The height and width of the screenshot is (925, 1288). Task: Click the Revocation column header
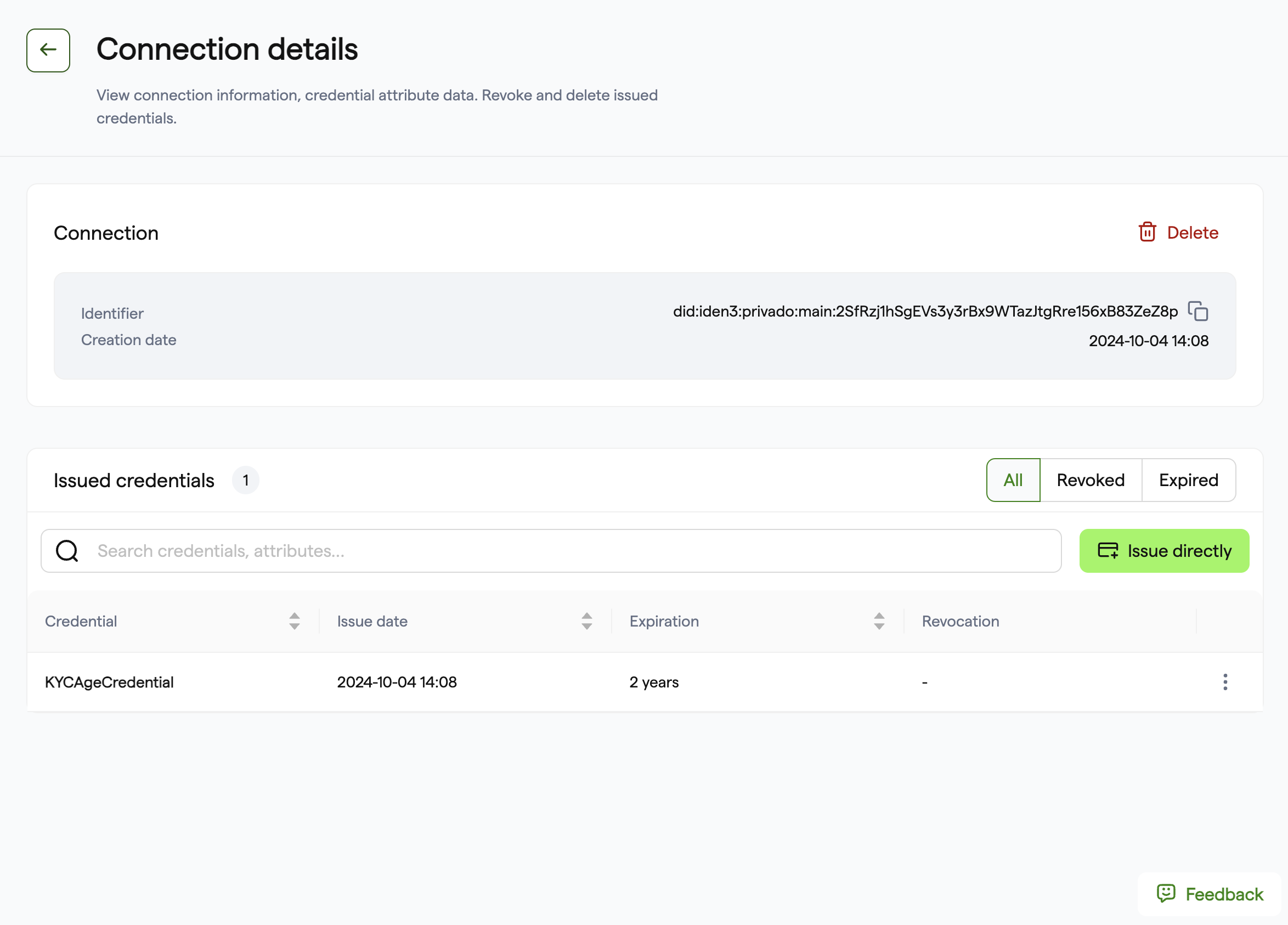coord(961,621)
